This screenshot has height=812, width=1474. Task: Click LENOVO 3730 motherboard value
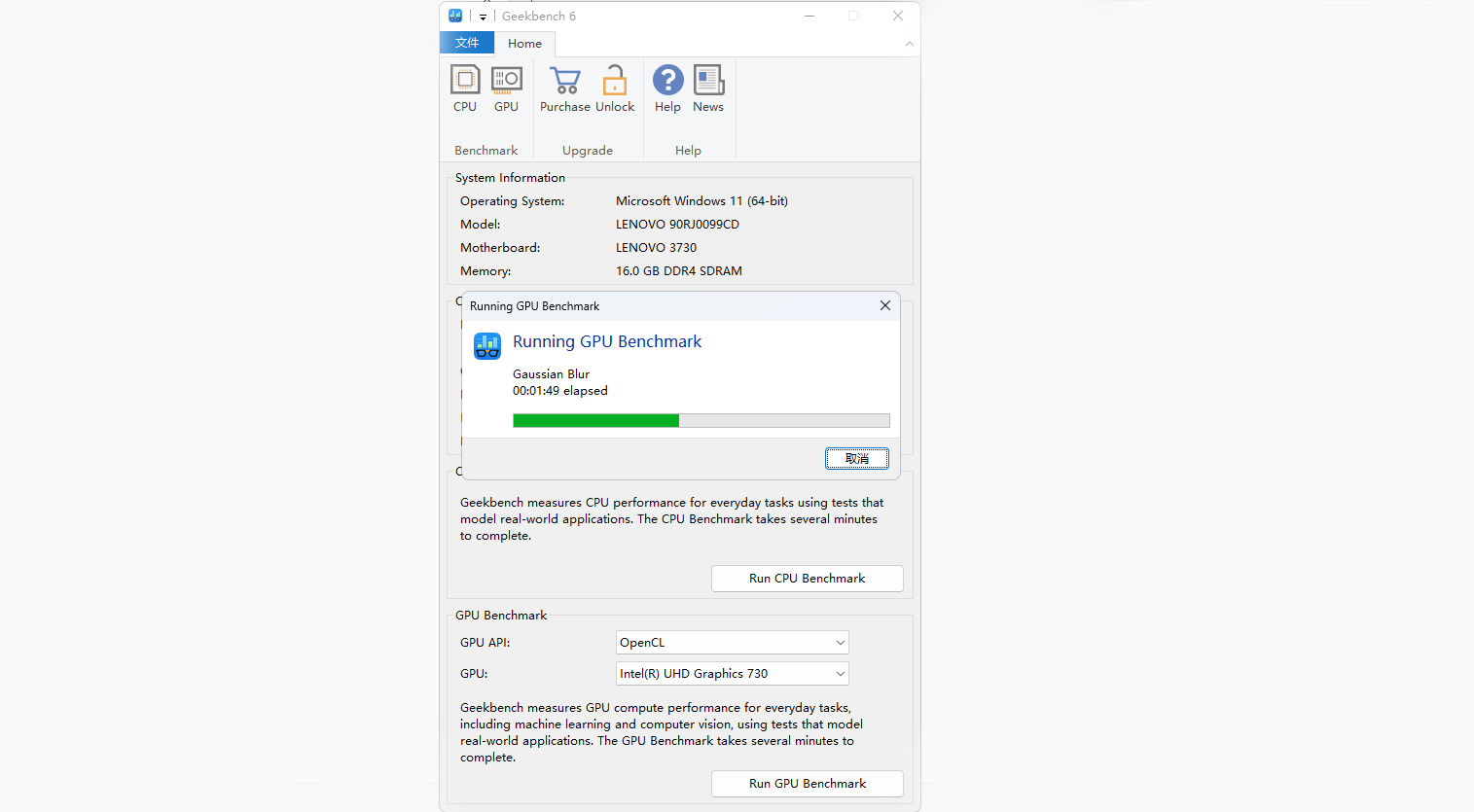pyautogui.click(x=656, y=248)
